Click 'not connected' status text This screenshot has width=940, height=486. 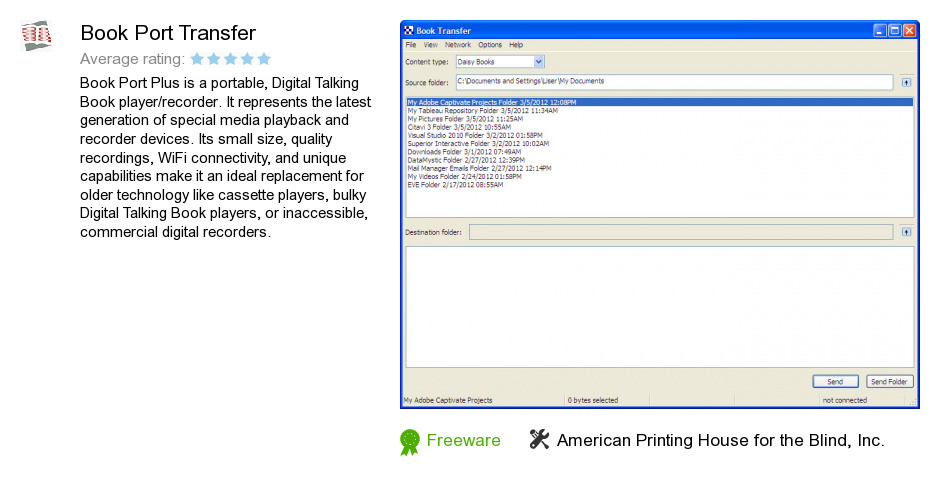pos(845,400)
